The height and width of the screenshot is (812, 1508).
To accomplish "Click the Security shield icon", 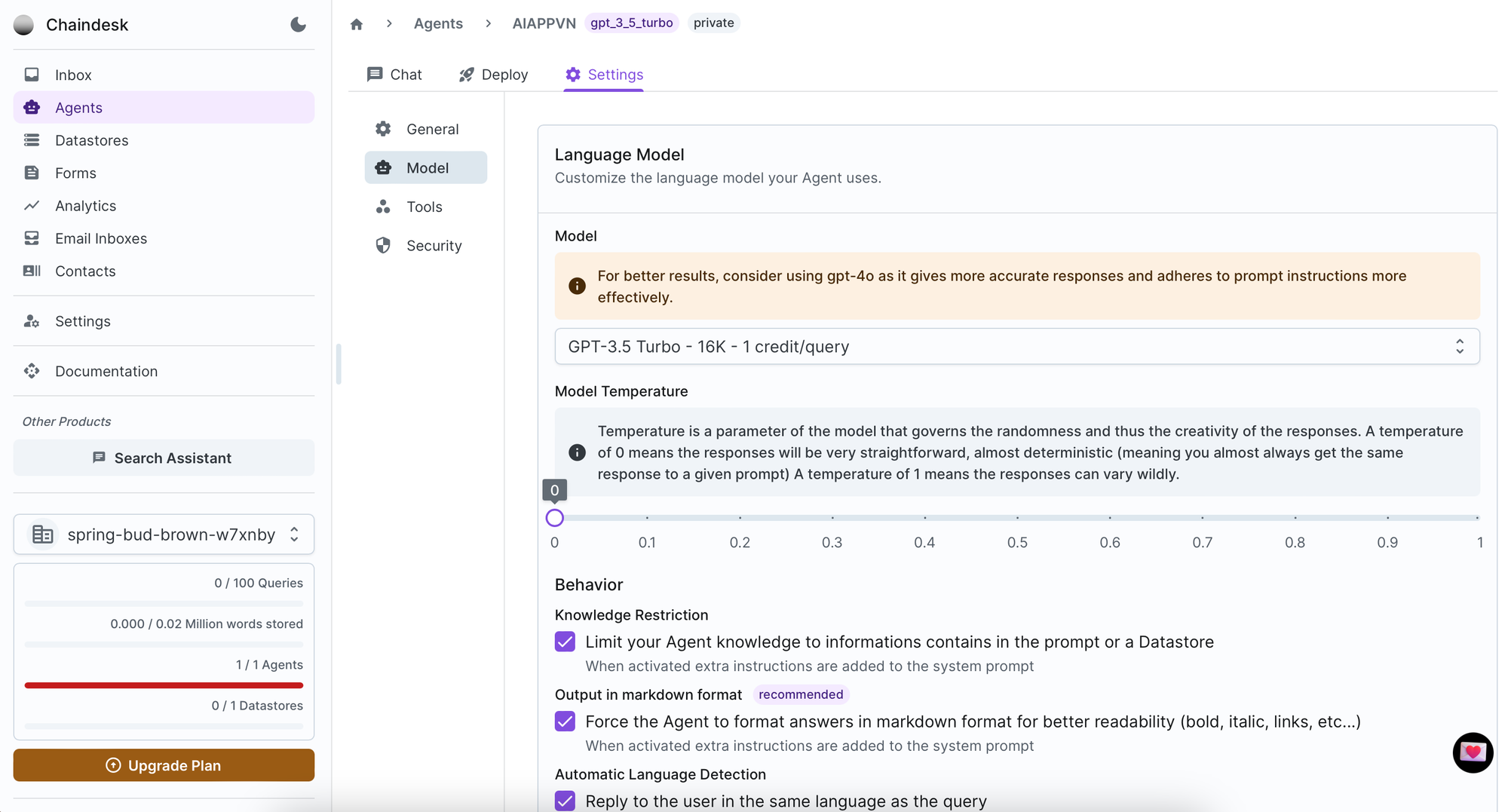I will [x=383, y=245].
